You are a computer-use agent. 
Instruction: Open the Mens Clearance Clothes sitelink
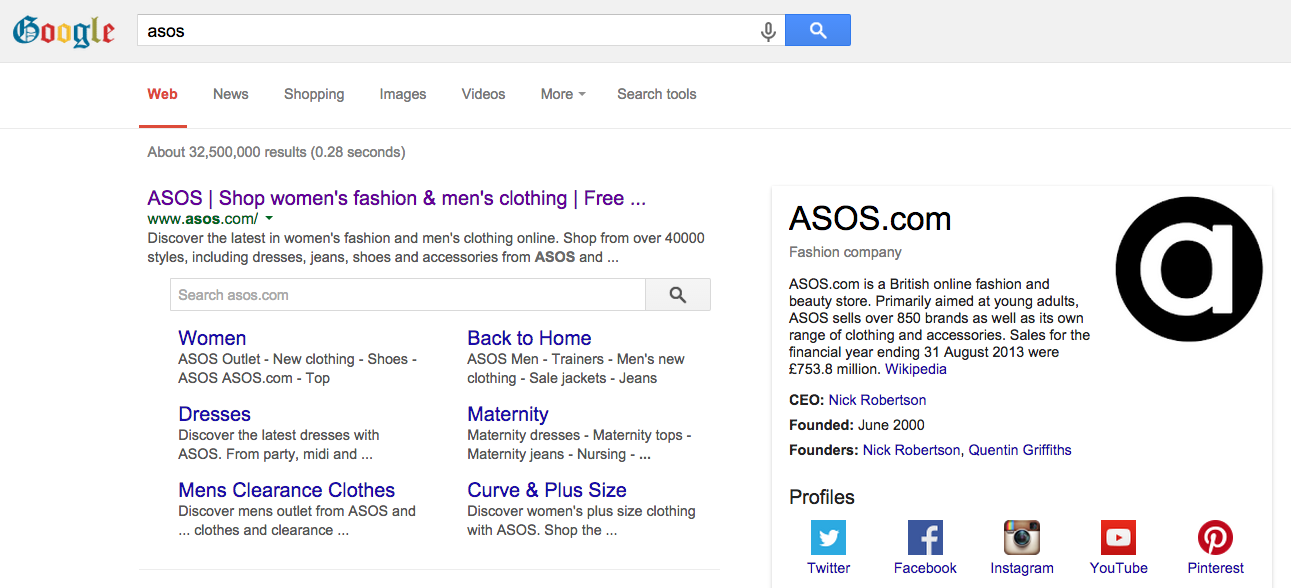pyautogui.click(x=287, y=490)
